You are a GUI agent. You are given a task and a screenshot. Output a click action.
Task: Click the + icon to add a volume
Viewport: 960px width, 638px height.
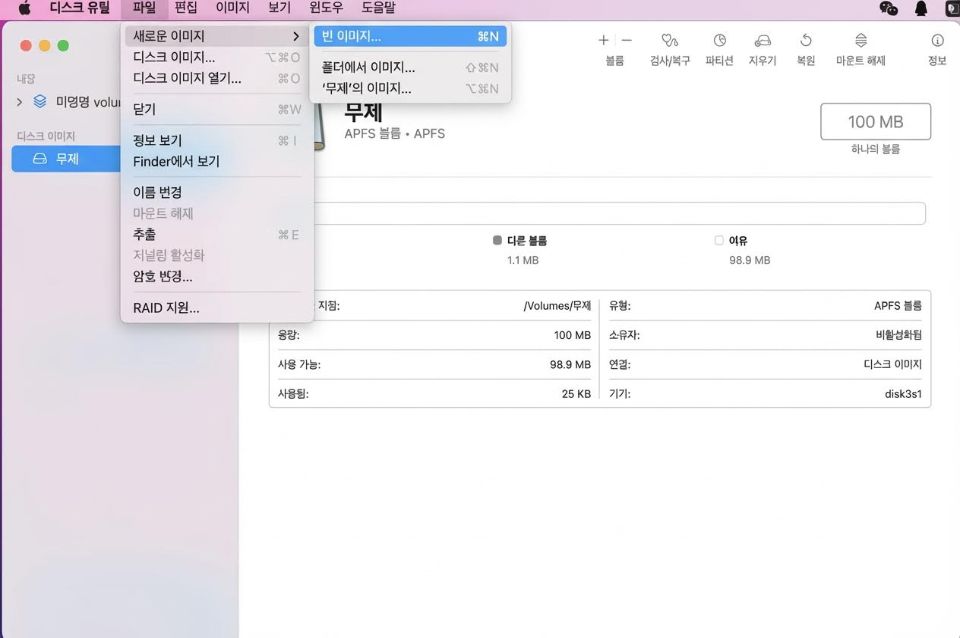tap(603, 40)
